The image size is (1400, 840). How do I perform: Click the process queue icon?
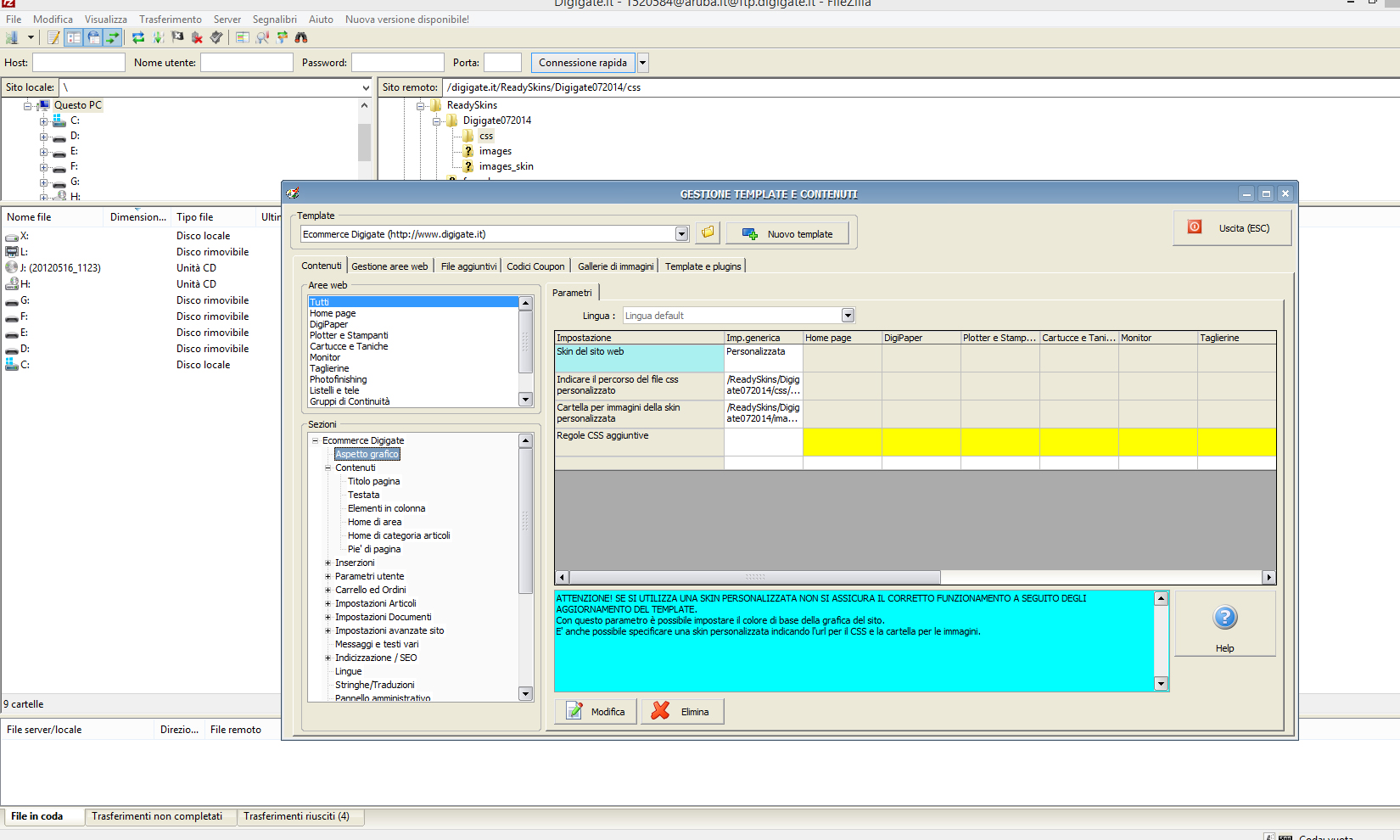158,37
